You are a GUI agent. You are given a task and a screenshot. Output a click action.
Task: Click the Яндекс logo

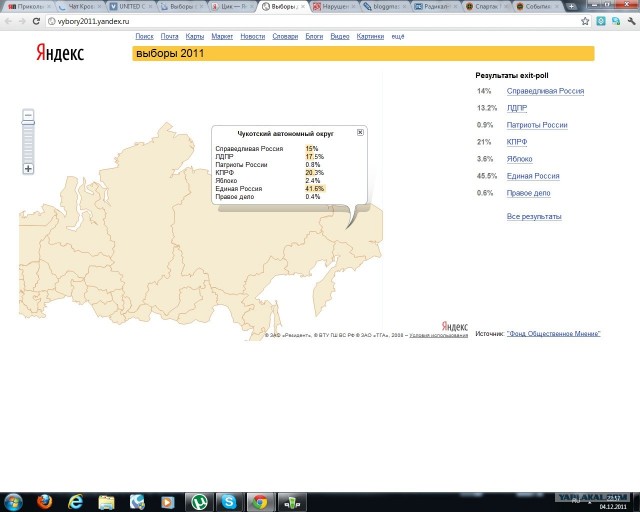point(60,53)
